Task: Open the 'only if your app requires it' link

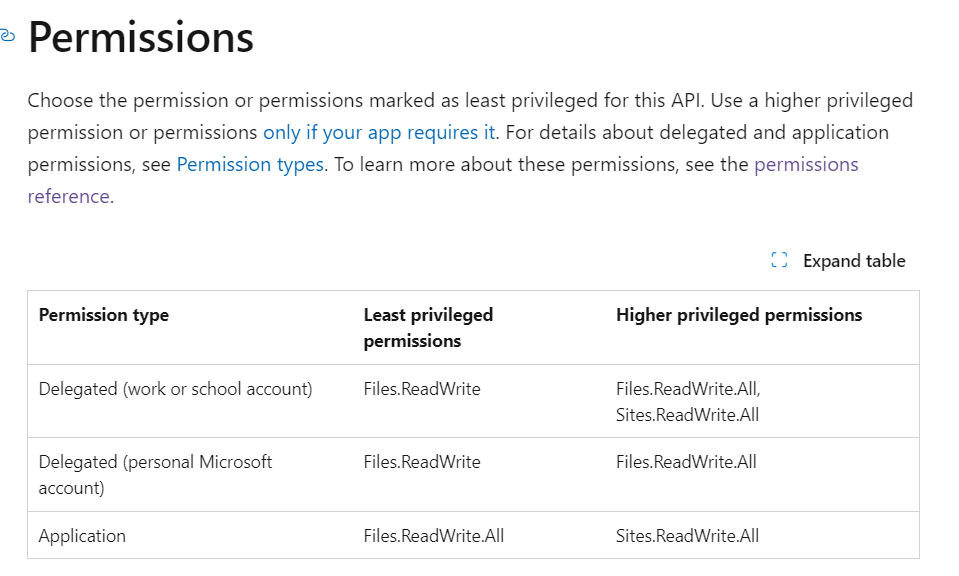Action: (379, 133)
